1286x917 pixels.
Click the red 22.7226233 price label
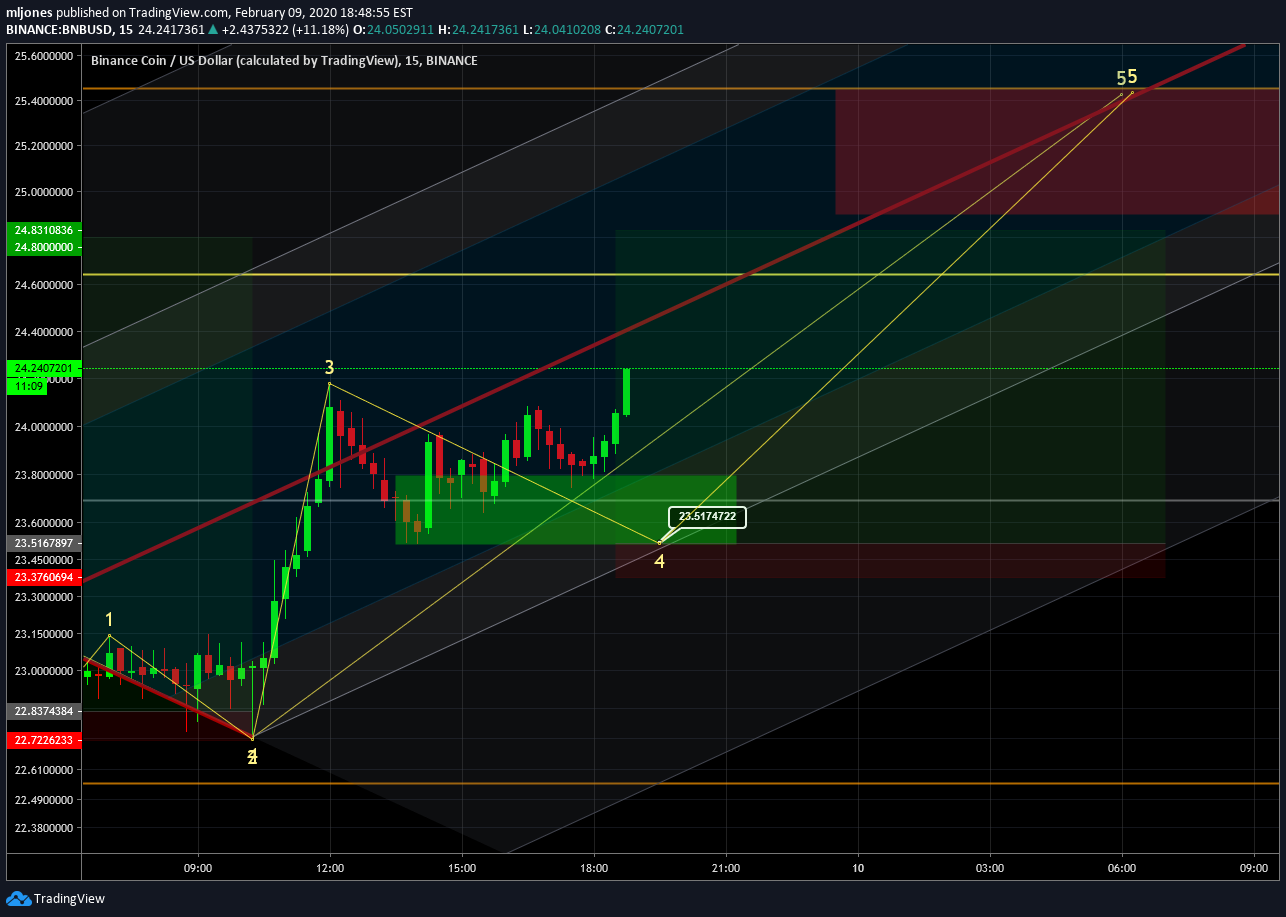[42, 740]
